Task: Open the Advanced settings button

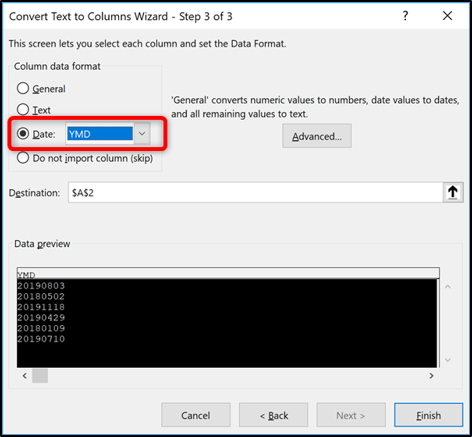Action: point(317,136)
